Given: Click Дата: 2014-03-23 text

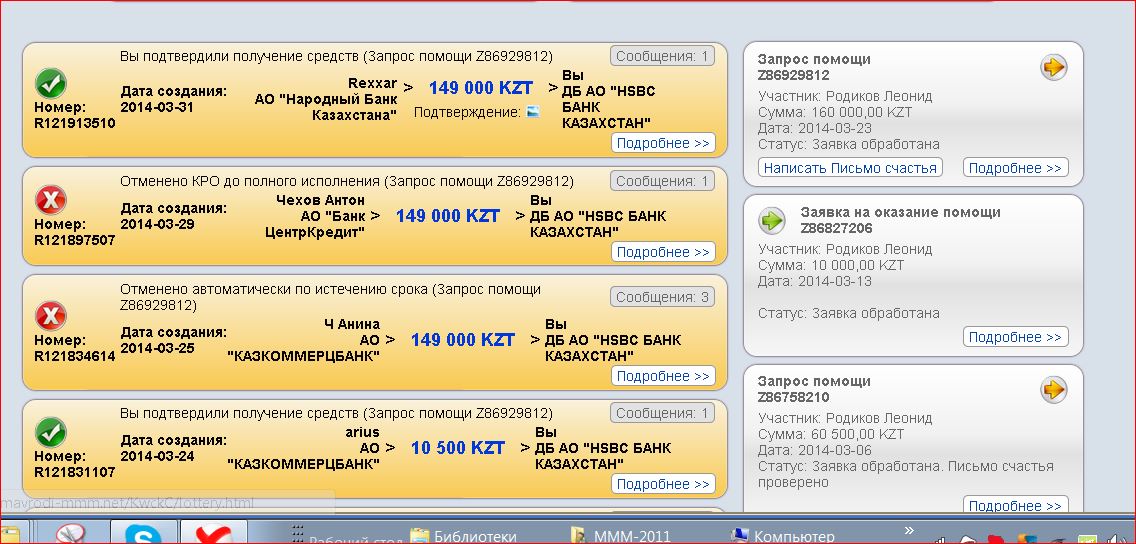Looking at the screenshot, I should (815, 128).
